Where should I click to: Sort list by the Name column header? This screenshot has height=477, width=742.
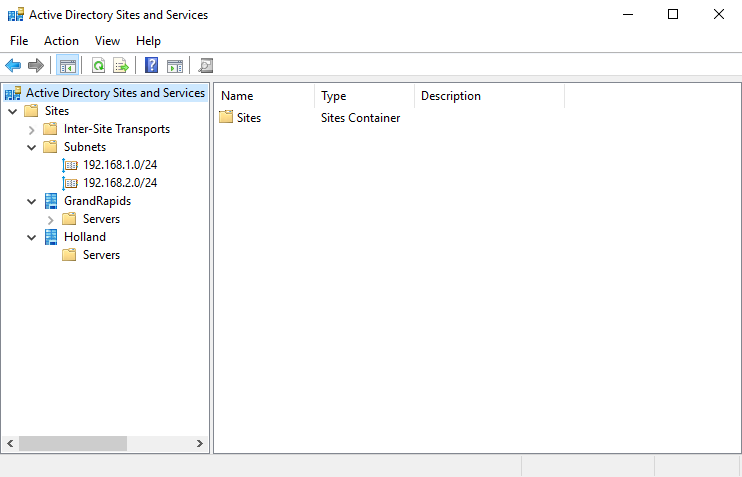click(265, 96)
